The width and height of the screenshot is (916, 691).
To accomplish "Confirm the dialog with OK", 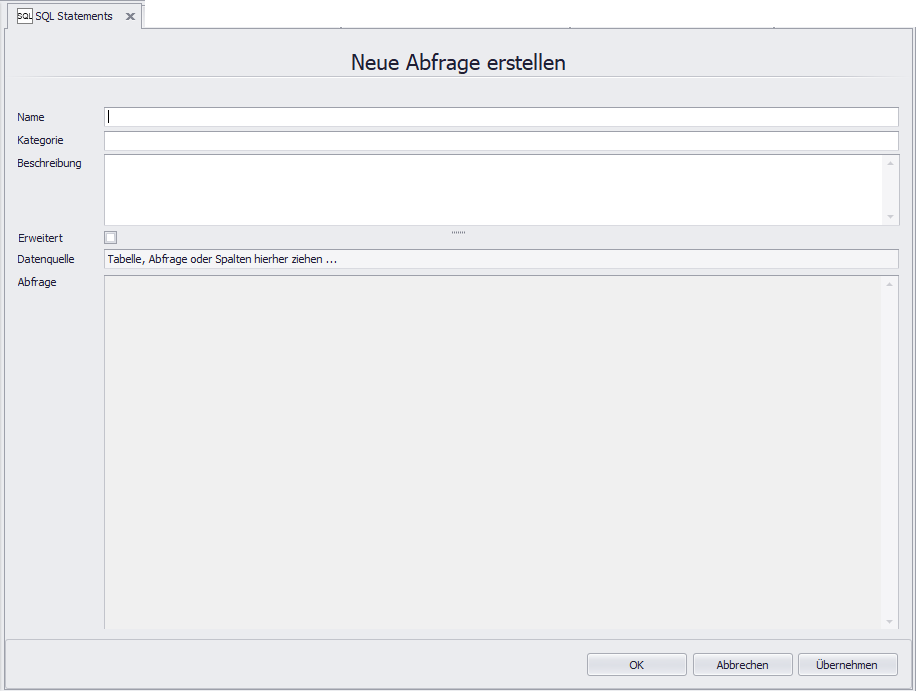I will tap(636, 664).
